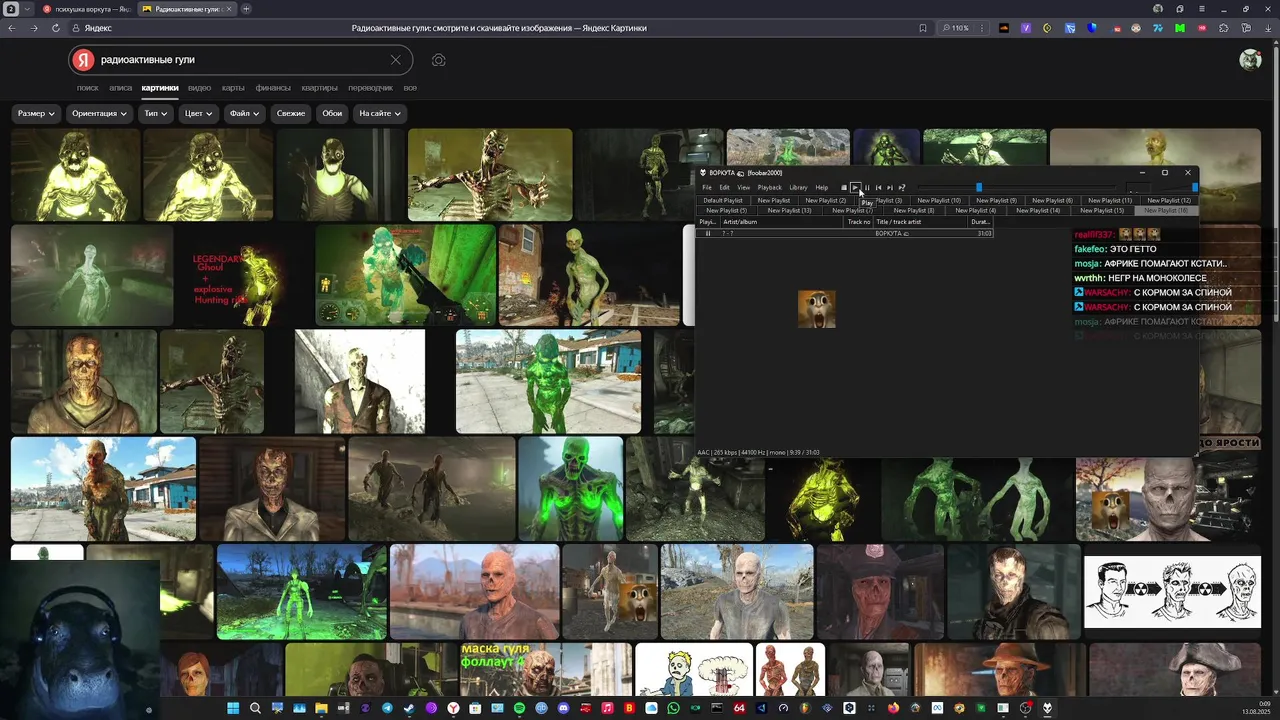1280x720 pixels.
Task: Select the New Playlist (10) tab
Action: pos(939,200)
